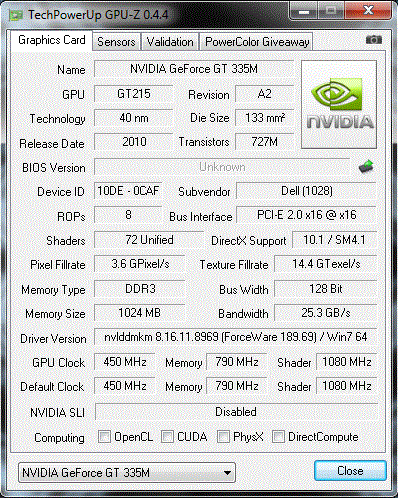This screenshot has width=398, height=498.
Task: Minimize the GPU-Z window
Action: (x=303, y=12)
